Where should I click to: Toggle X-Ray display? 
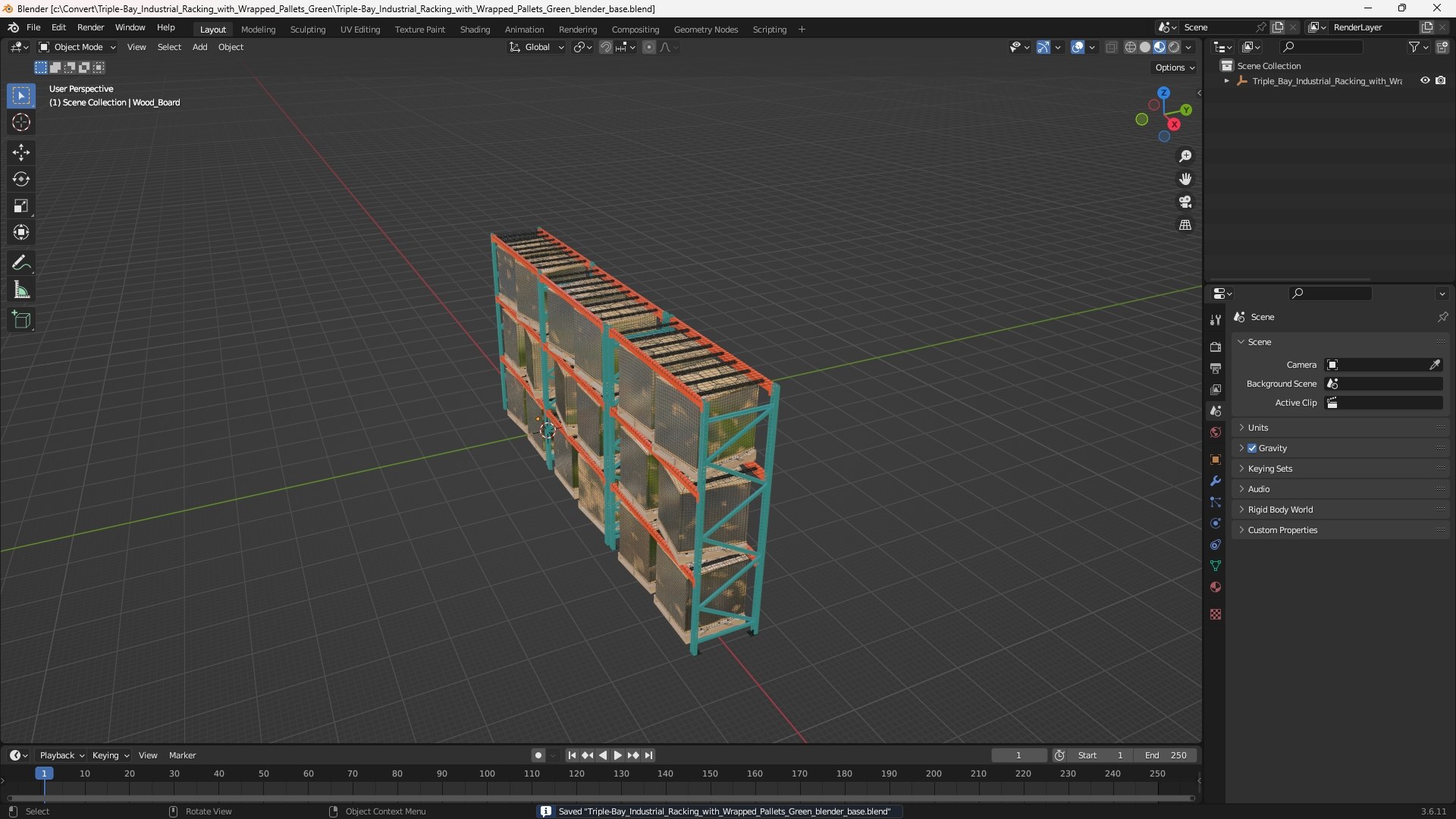click(x=1111, y=47)
